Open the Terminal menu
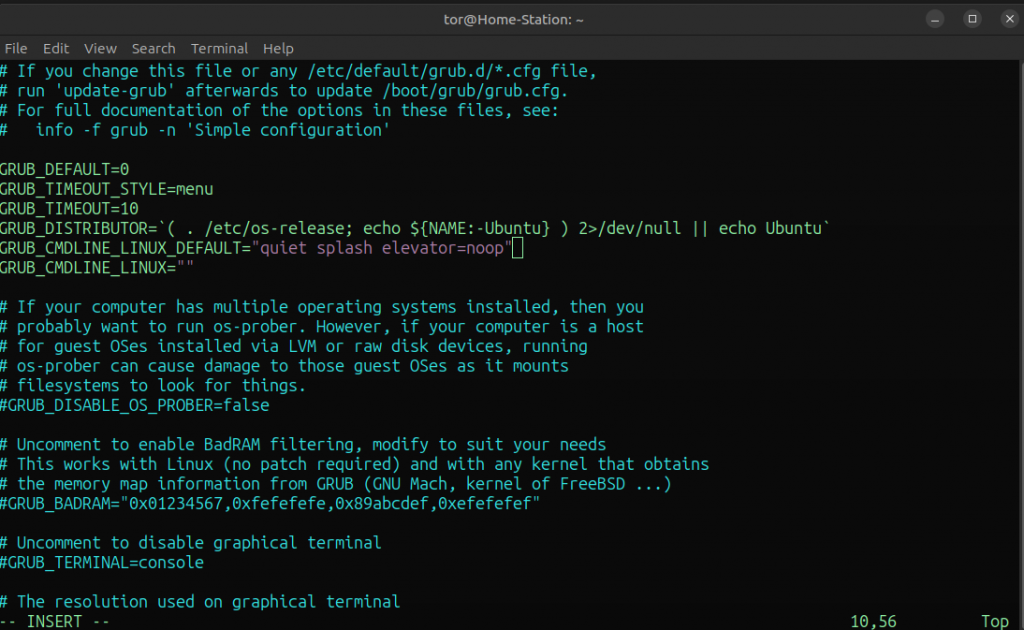The height and width of the screenshot is (630, 1024). pyautogui.click(x=219, y=48)
